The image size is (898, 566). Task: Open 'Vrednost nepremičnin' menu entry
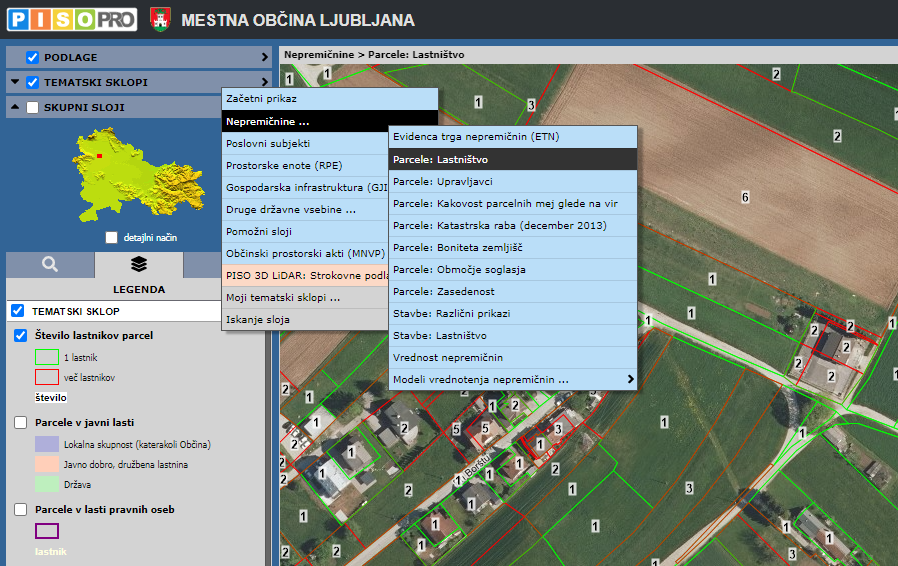point(448,358)
